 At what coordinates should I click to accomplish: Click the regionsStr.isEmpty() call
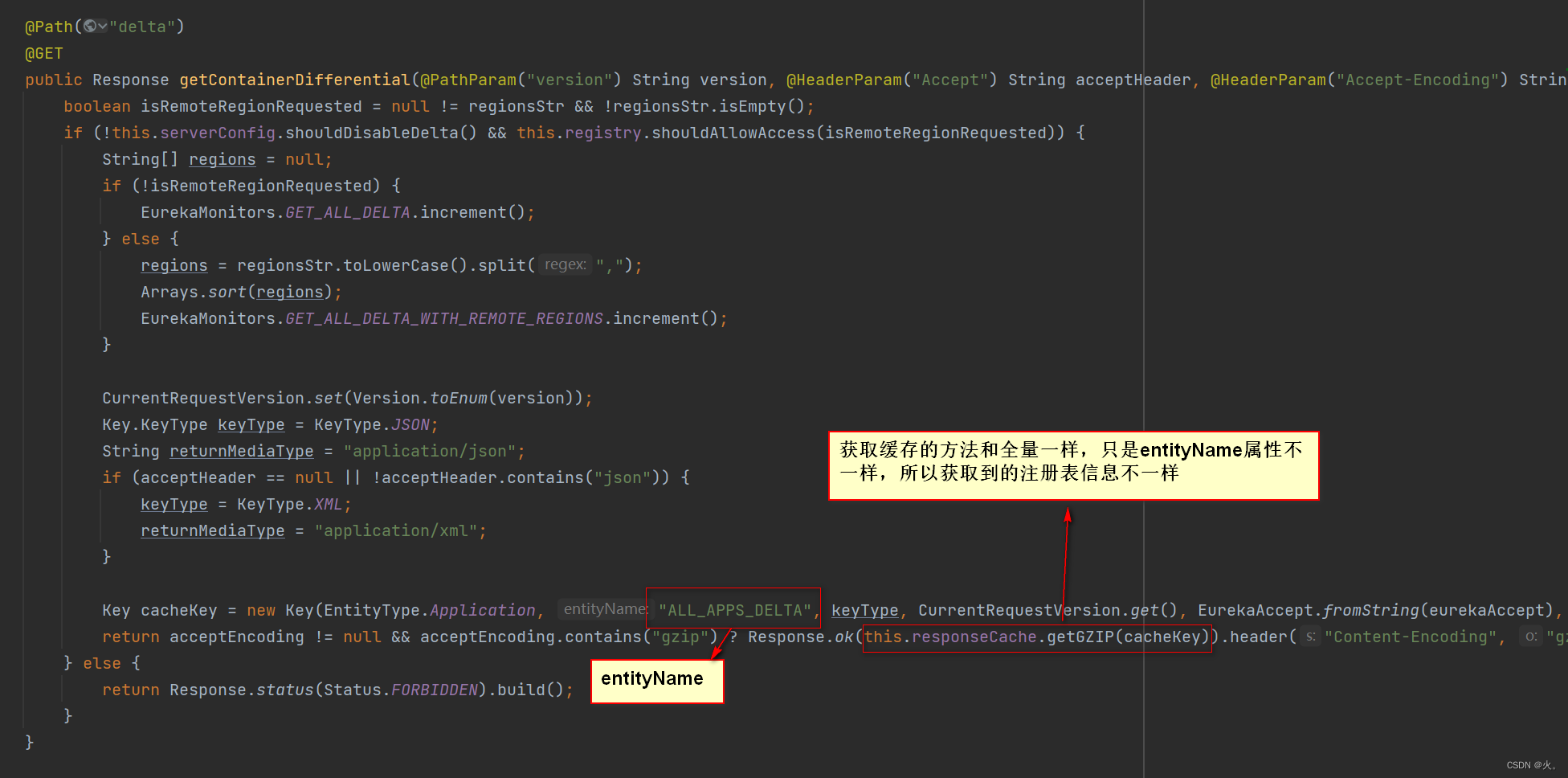click(708, 106)
